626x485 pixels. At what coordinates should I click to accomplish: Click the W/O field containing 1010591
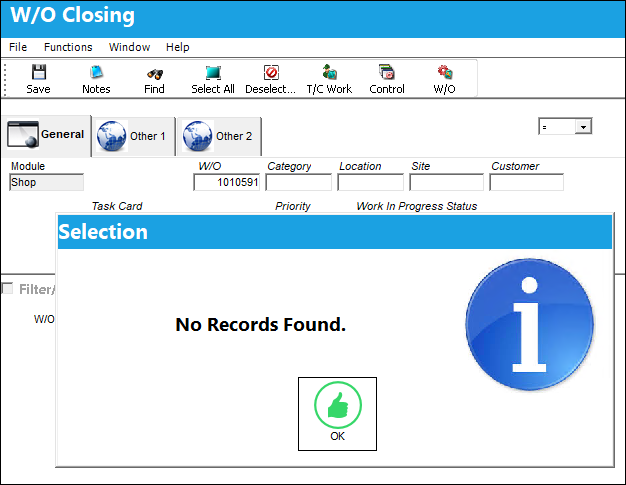(x=227, y=182)
